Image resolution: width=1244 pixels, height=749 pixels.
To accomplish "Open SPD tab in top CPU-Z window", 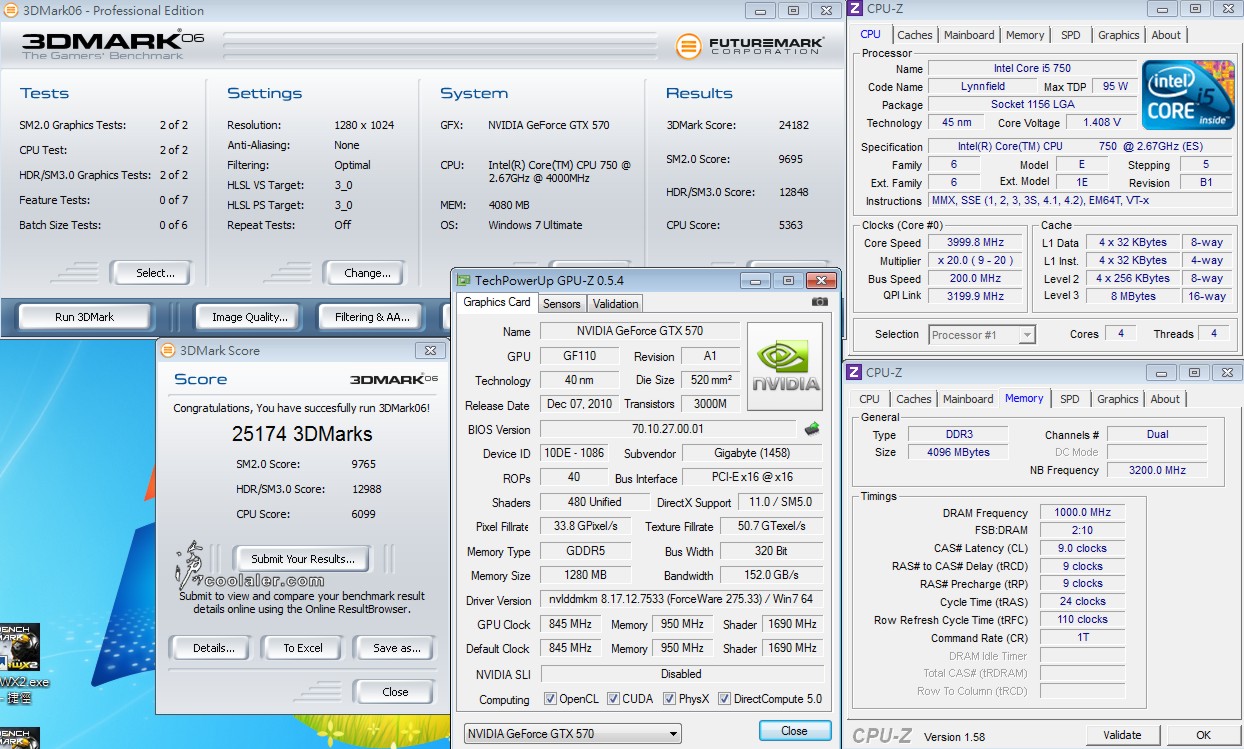I will tap(1071, 35).
